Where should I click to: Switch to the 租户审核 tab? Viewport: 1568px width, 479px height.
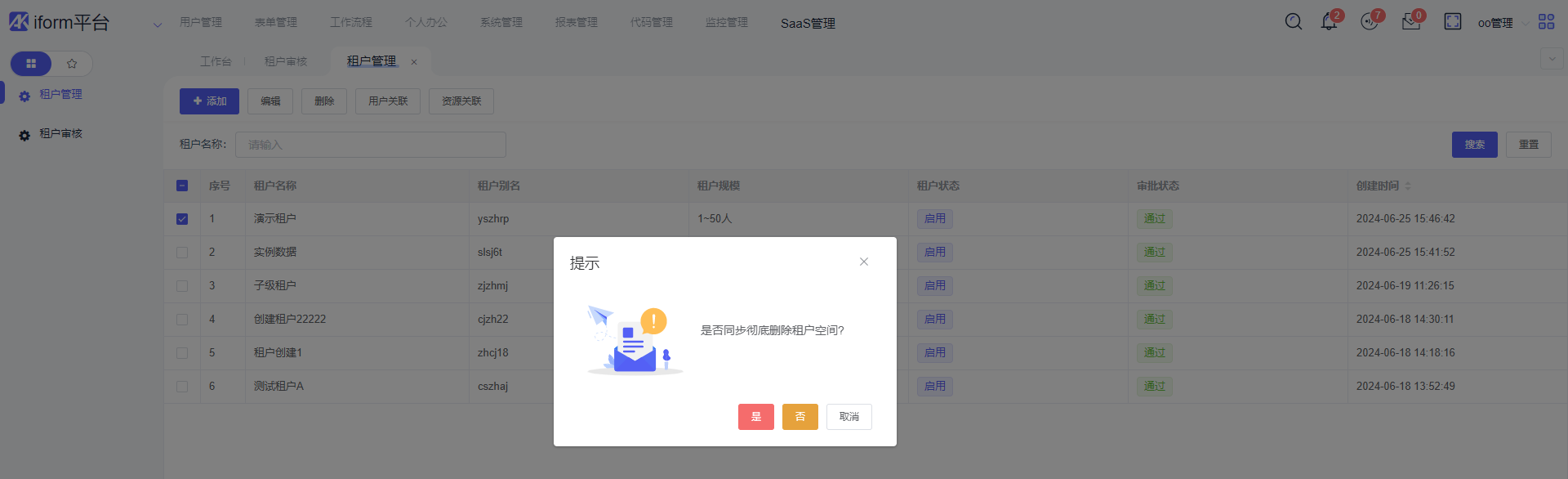pyautogui.click(x=286, y=61)
